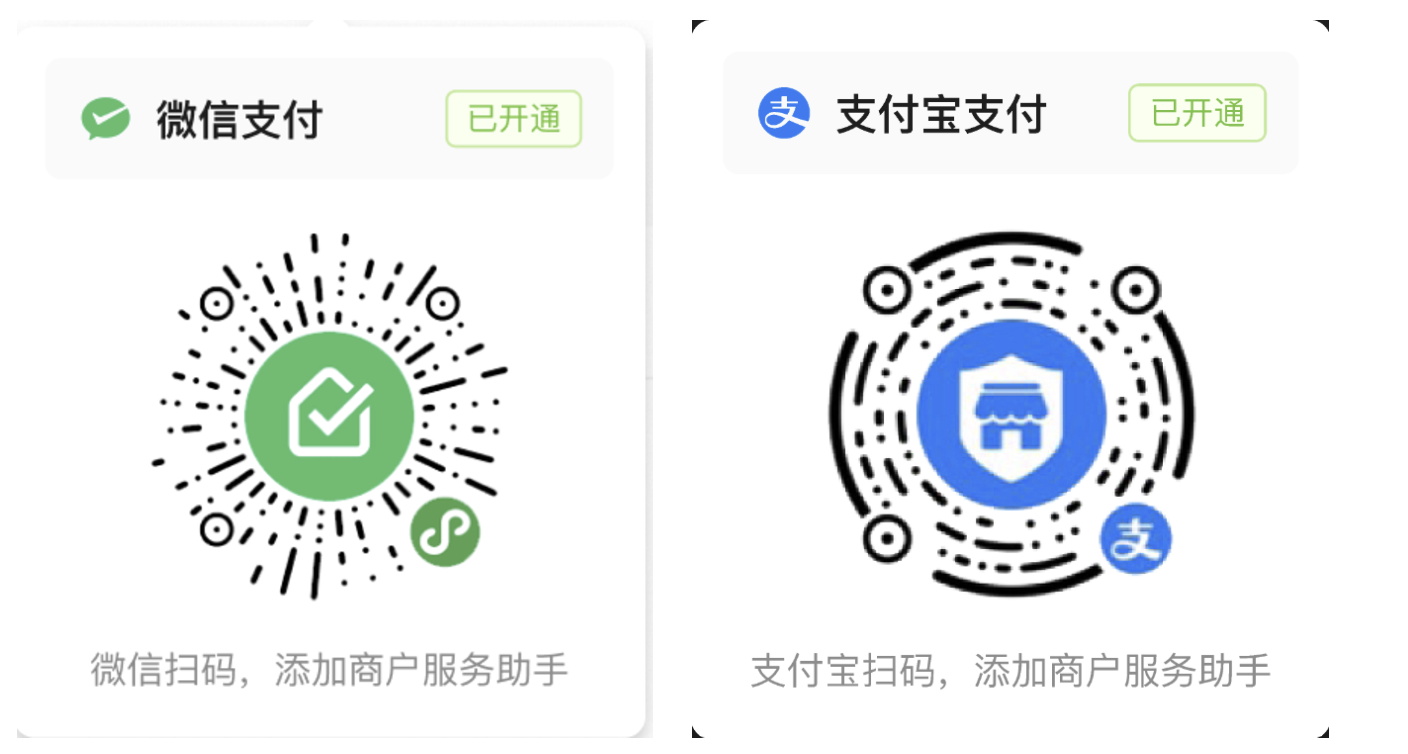This screenshot has width=1408, height=754.
Task: Click the bottom-left locator circle of Alipay code
Action: 886,540
